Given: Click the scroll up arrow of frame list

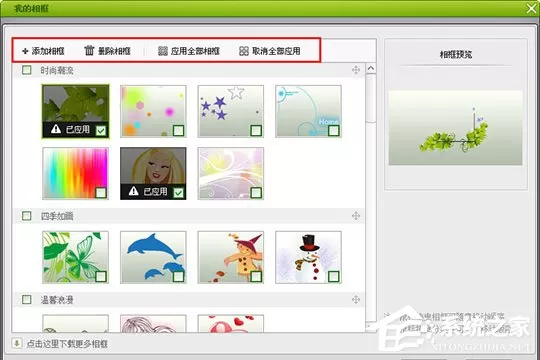Looking at the screenshot, I should click(371, 68).
